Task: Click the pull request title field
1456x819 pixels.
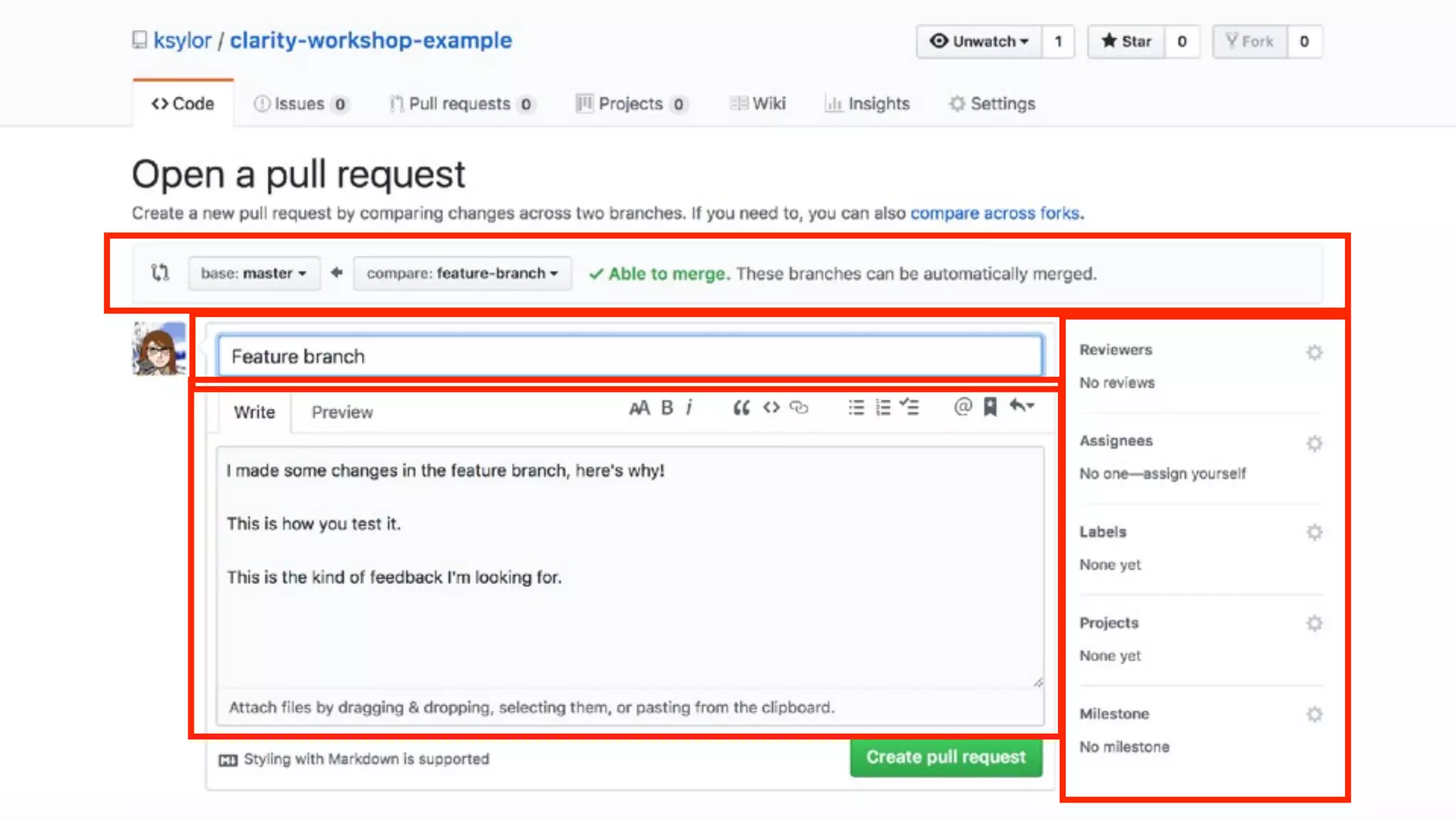Action: click(630, 356)
